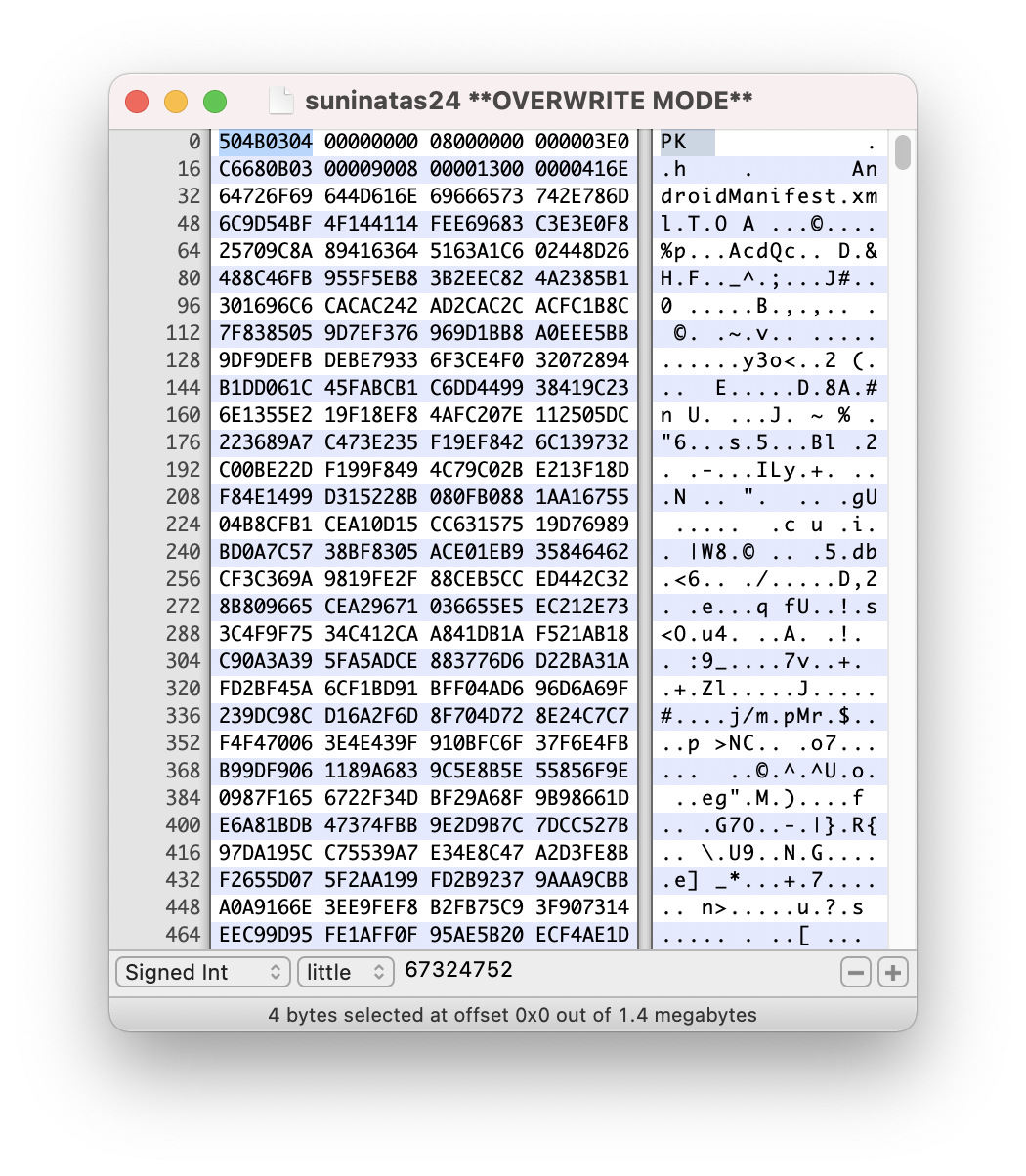Click hex group 488C46FB
The height and width of the screenshot is (1176, 1026).
tap(266, 278)
